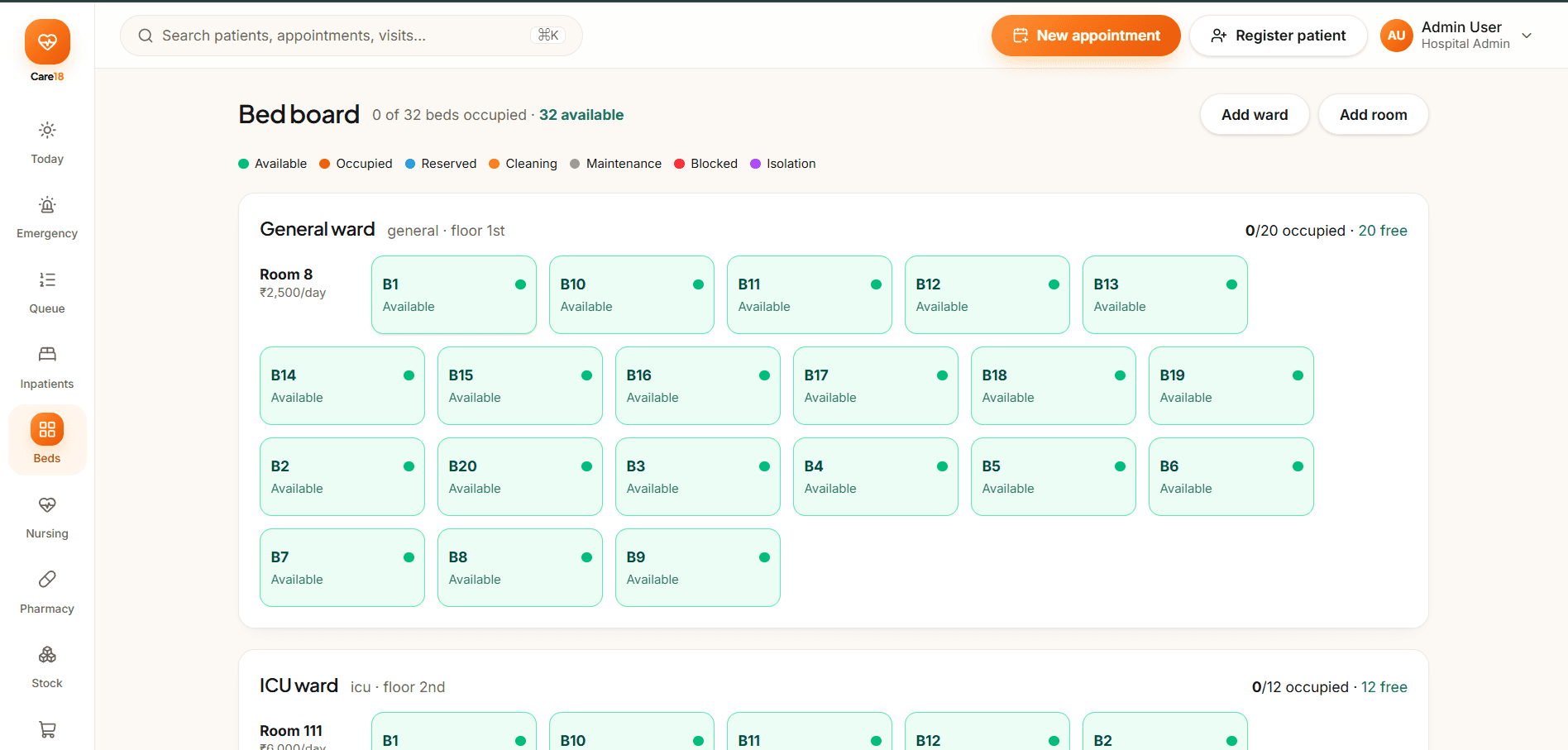Click the '20 free' text
The width and height of the screenshot is (1568, 750).
1383,231
